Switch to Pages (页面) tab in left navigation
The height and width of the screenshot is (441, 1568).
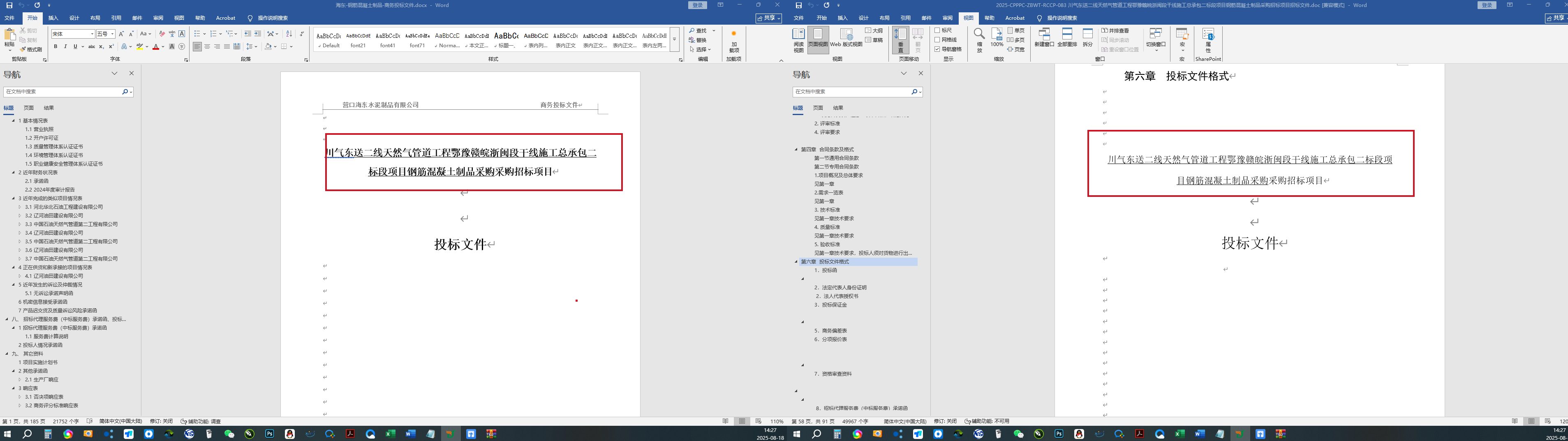tap(29, 108)
